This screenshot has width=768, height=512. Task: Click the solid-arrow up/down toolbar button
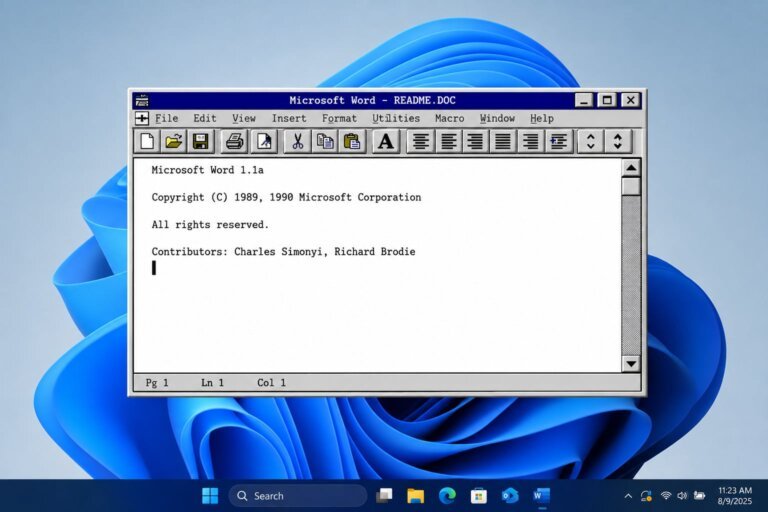(x=618, y=142)
